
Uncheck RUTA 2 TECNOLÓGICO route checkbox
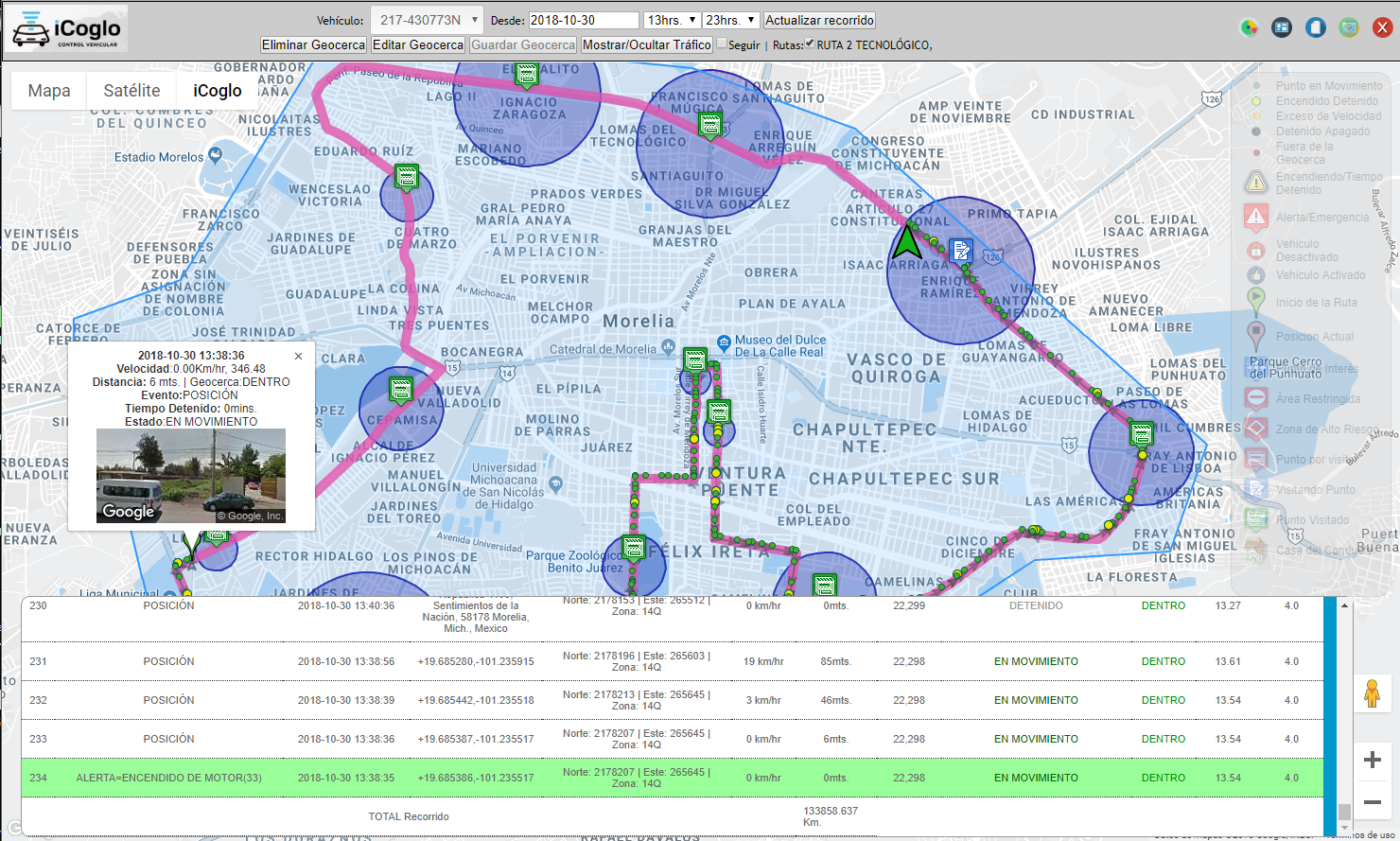pyautogui.click(x=810, y=44)
